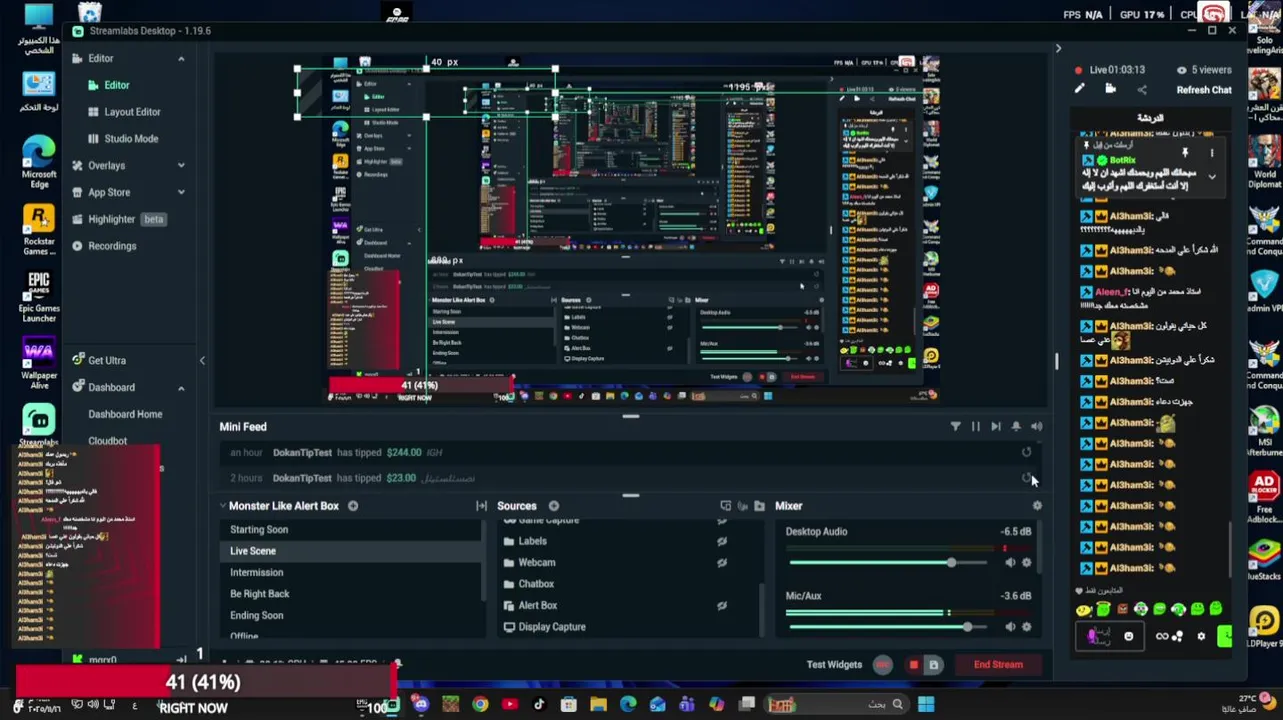Screen dimensions: 1283x720
Task: Start recording with REC button
Action: click(882, 665)
